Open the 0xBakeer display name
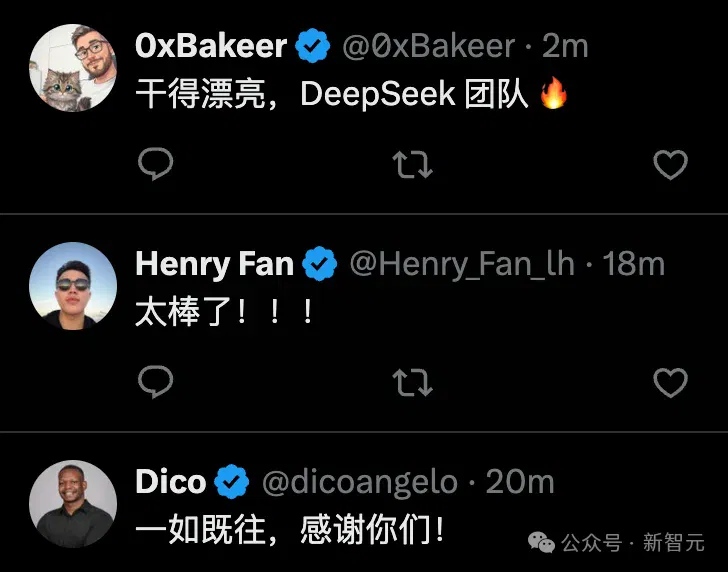Viewport: 728px width, 572px height. tap(211, 46)
